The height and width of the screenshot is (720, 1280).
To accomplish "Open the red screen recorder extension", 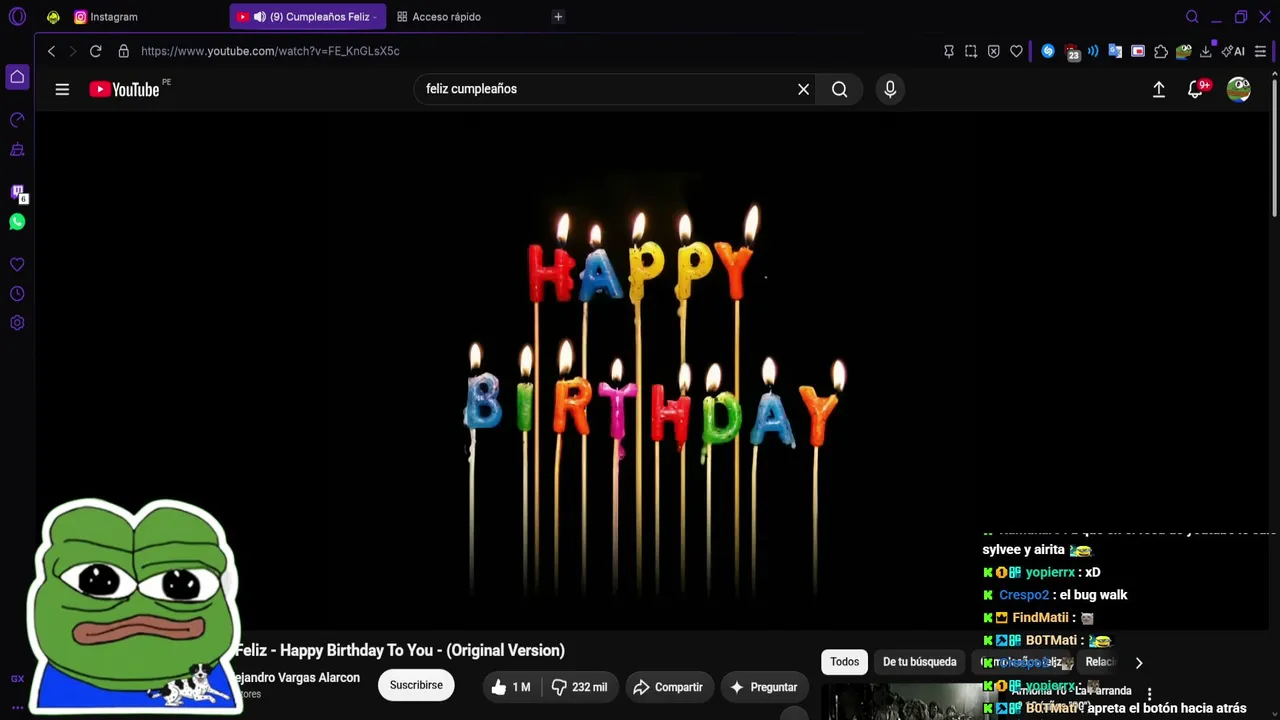I will coord(1138,51).
